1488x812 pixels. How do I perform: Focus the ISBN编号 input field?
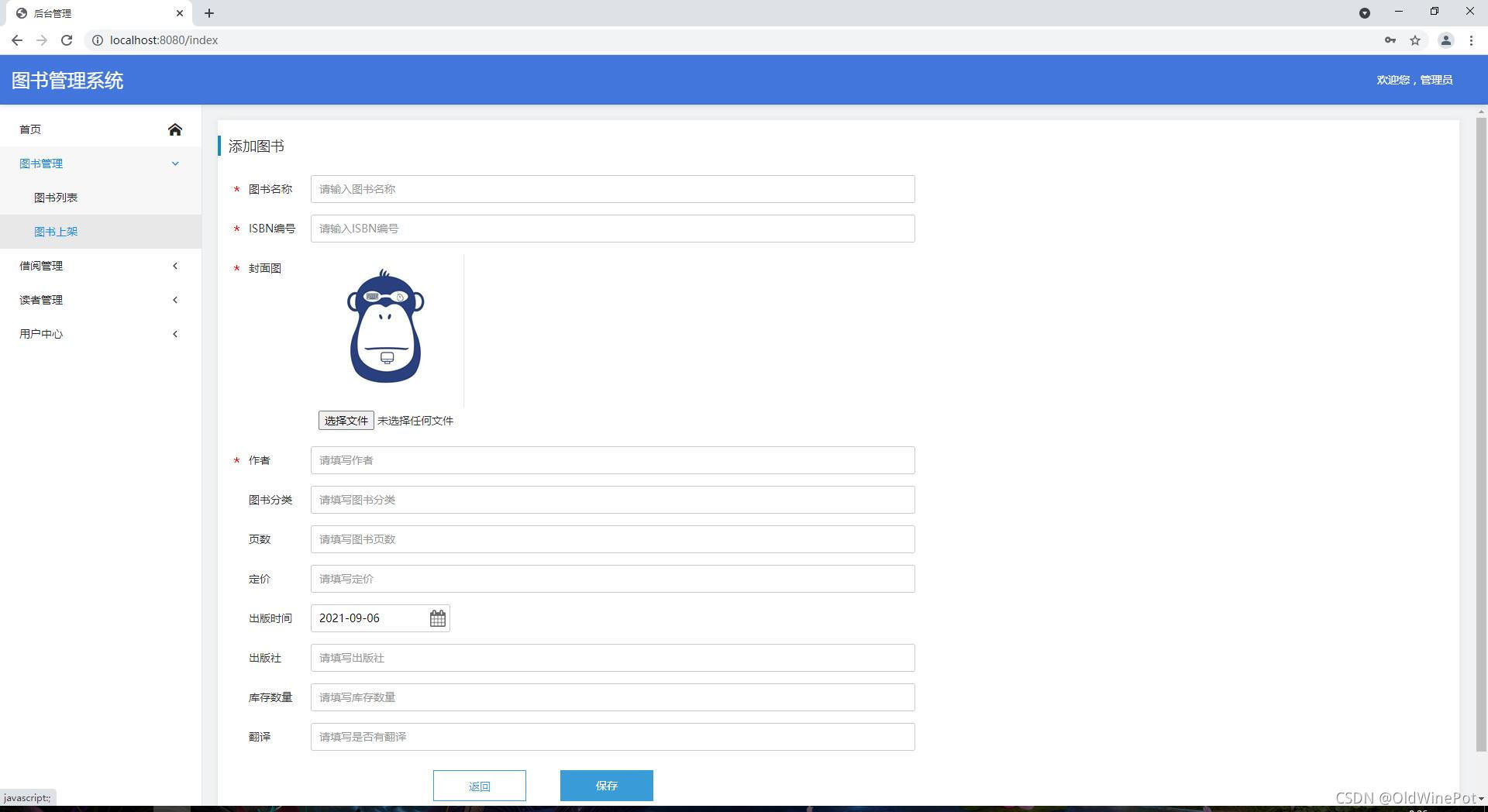coord(613,229)
